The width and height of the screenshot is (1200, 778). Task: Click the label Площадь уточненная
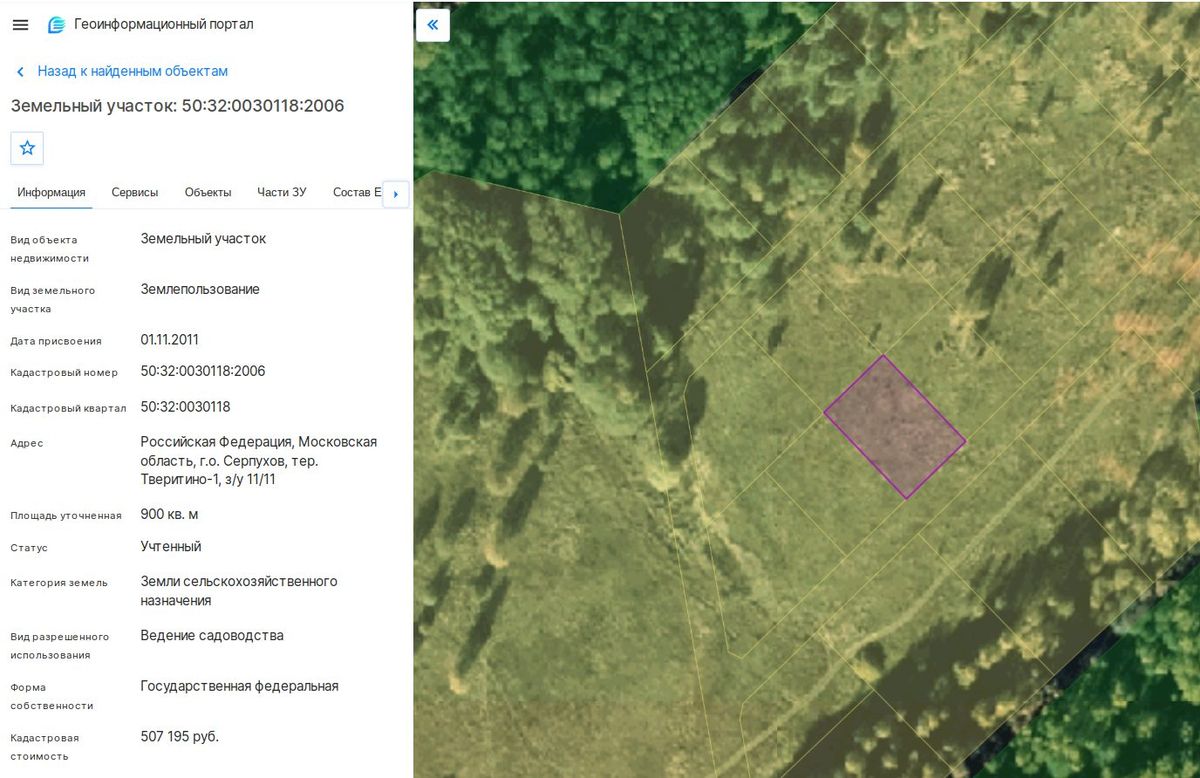[x=66, y=516]
